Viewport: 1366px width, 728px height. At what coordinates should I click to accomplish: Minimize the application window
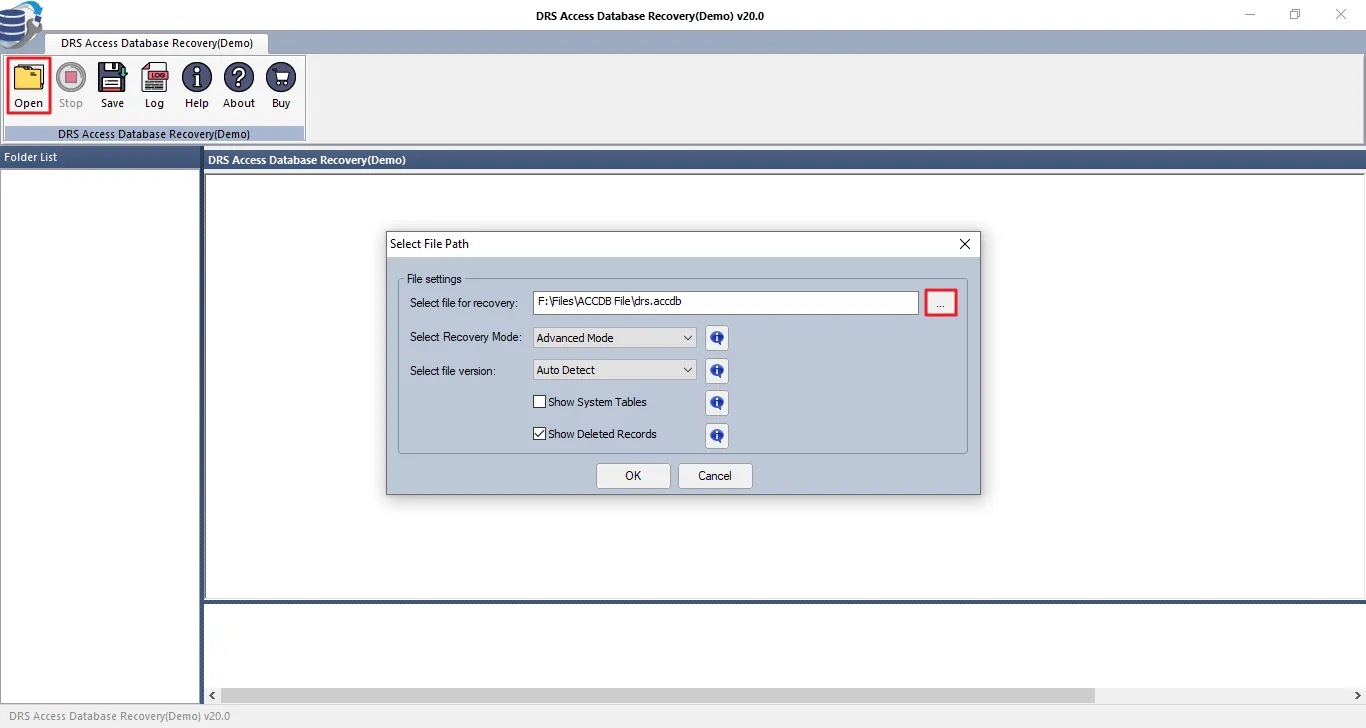click(x=1251, y=14)
